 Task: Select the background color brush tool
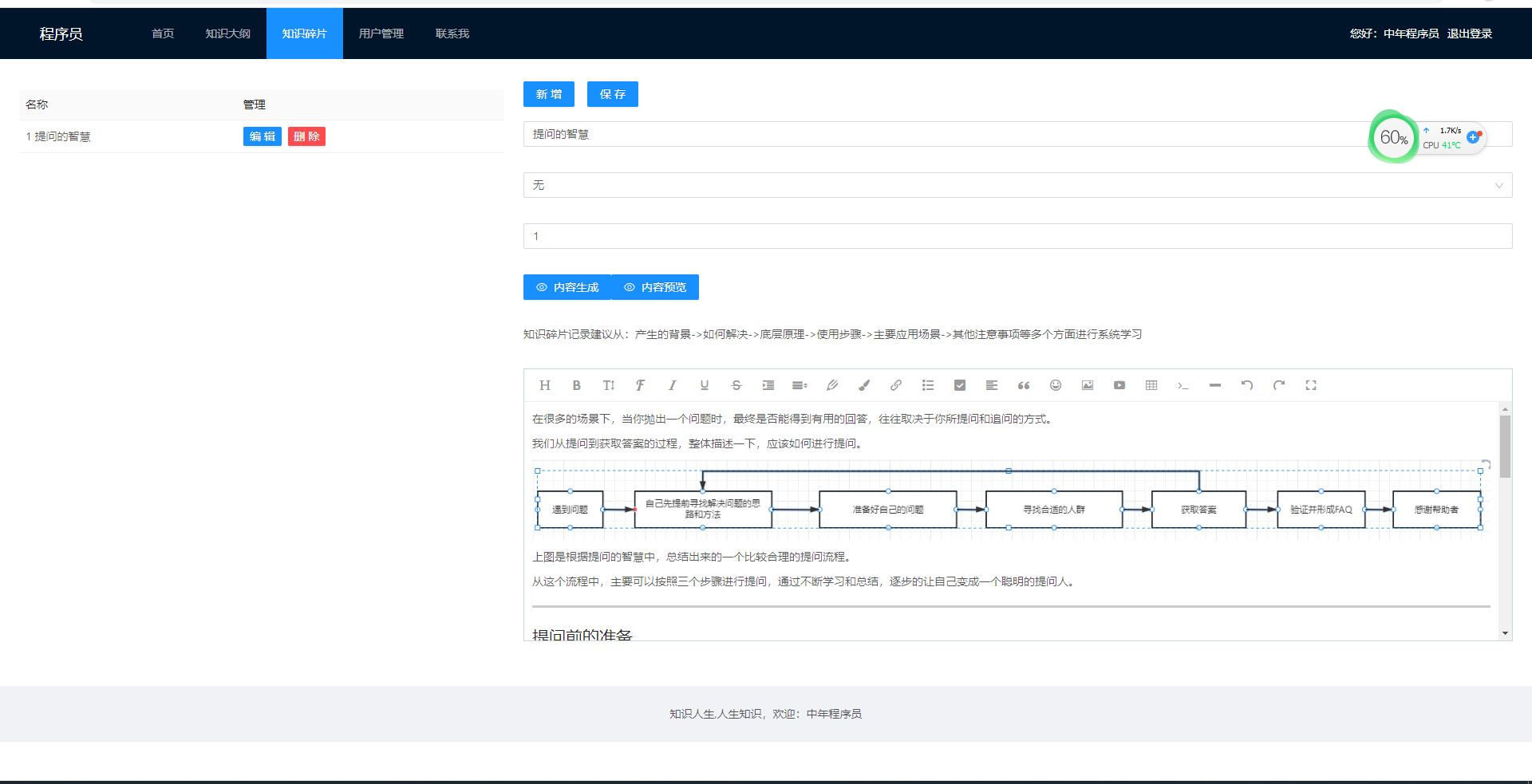pyautogui.click(x=864, y=385)
